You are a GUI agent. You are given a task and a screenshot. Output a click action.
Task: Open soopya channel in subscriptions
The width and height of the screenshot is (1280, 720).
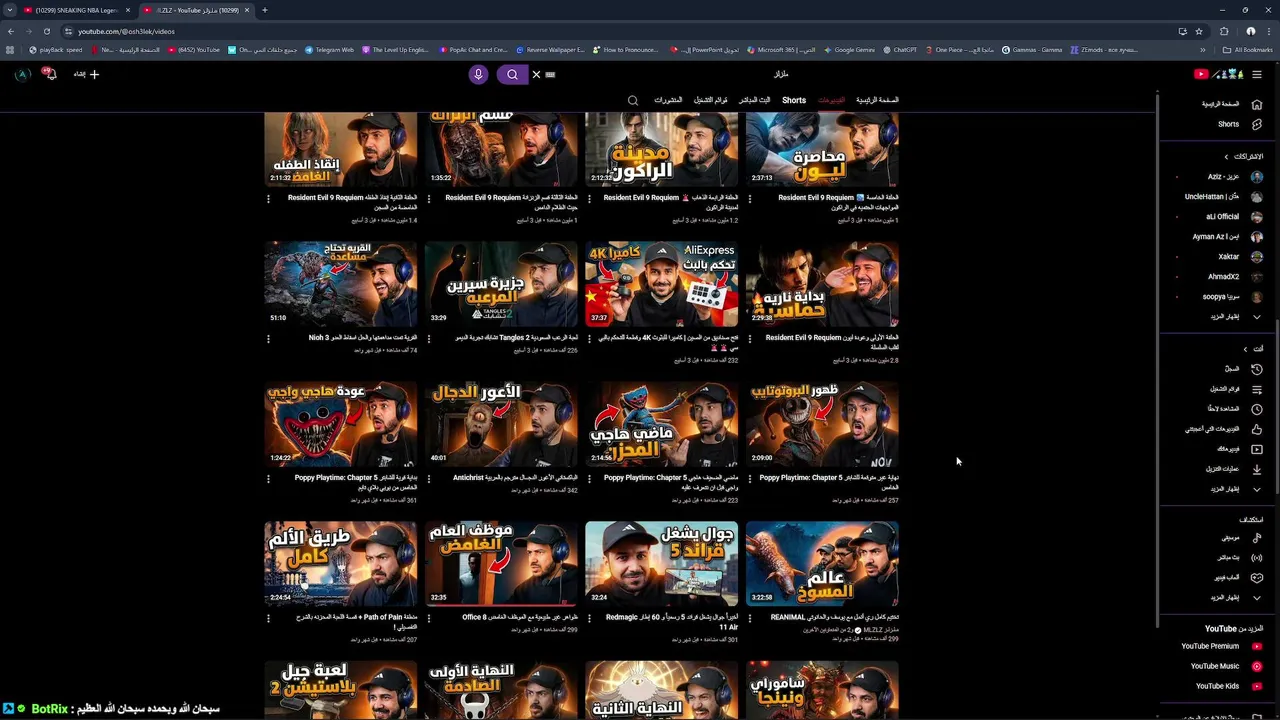(1220, 297)
